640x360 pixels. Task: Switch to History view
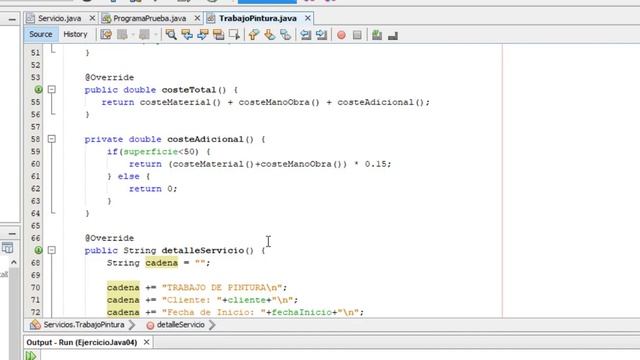76,34
